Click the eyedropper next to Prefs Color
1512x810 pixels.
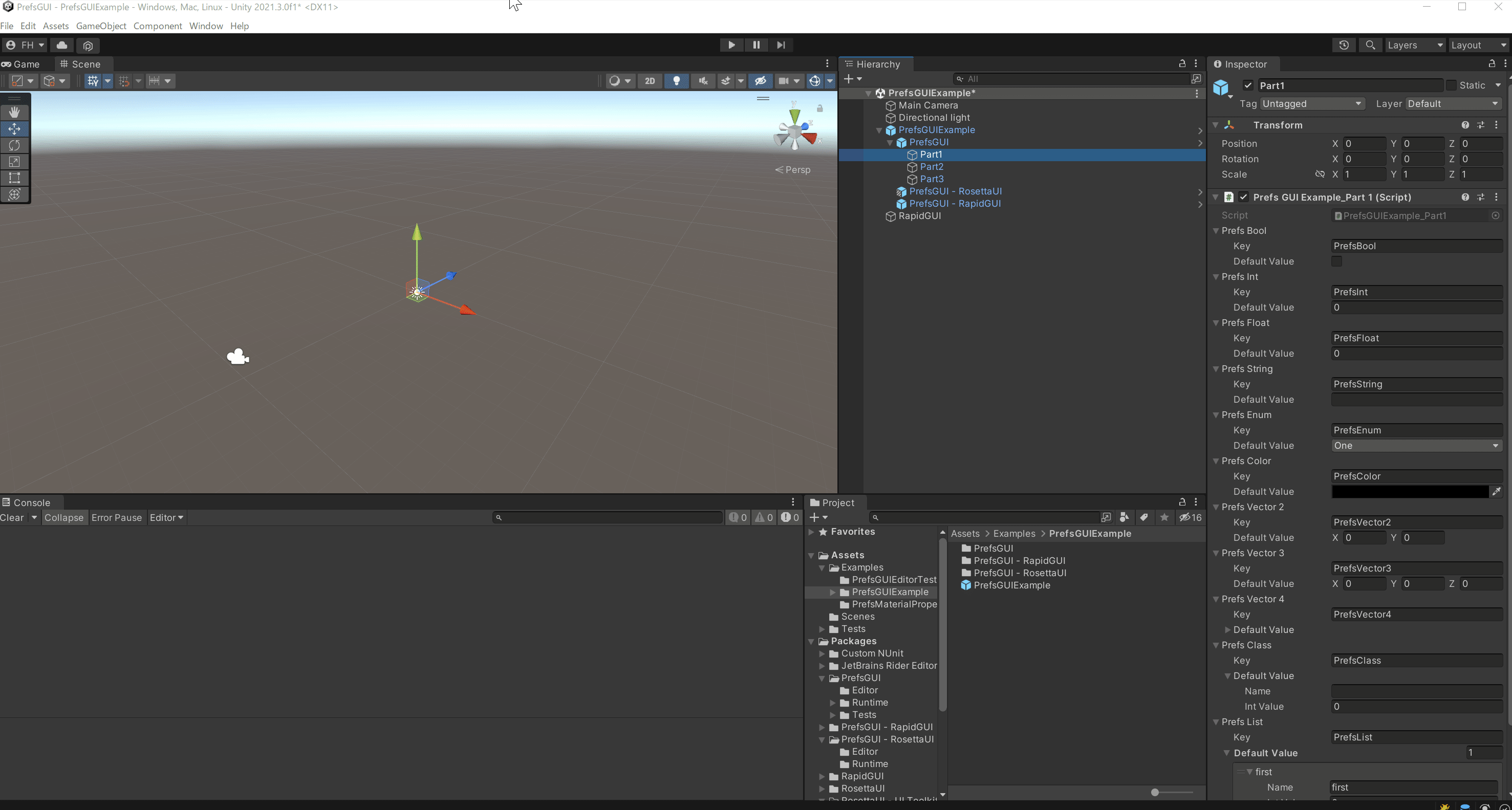1496,491
